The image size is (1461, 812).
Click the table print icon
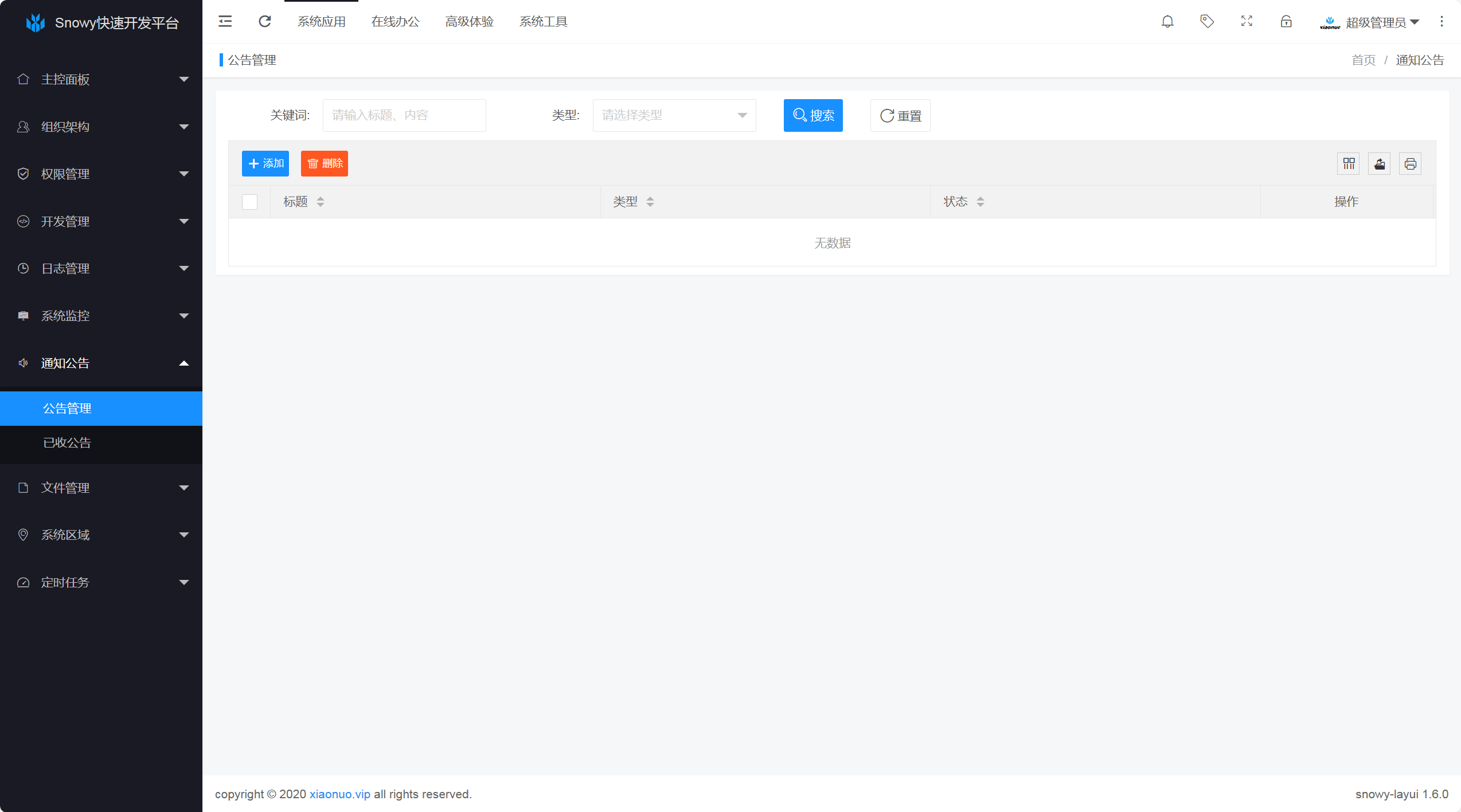1411,164
